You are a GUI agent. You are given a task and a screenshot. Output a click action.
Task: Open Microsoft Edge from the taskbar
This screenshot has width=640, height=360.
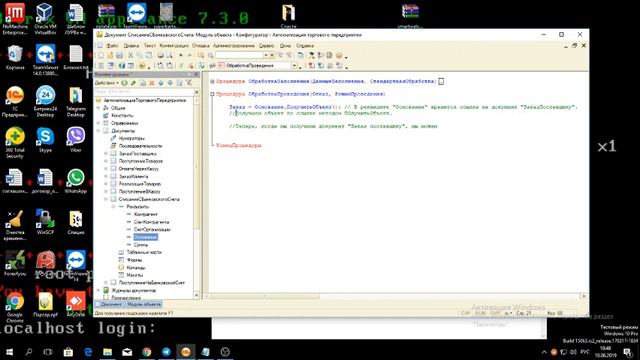pyautogui.click(x=88, y=351)
